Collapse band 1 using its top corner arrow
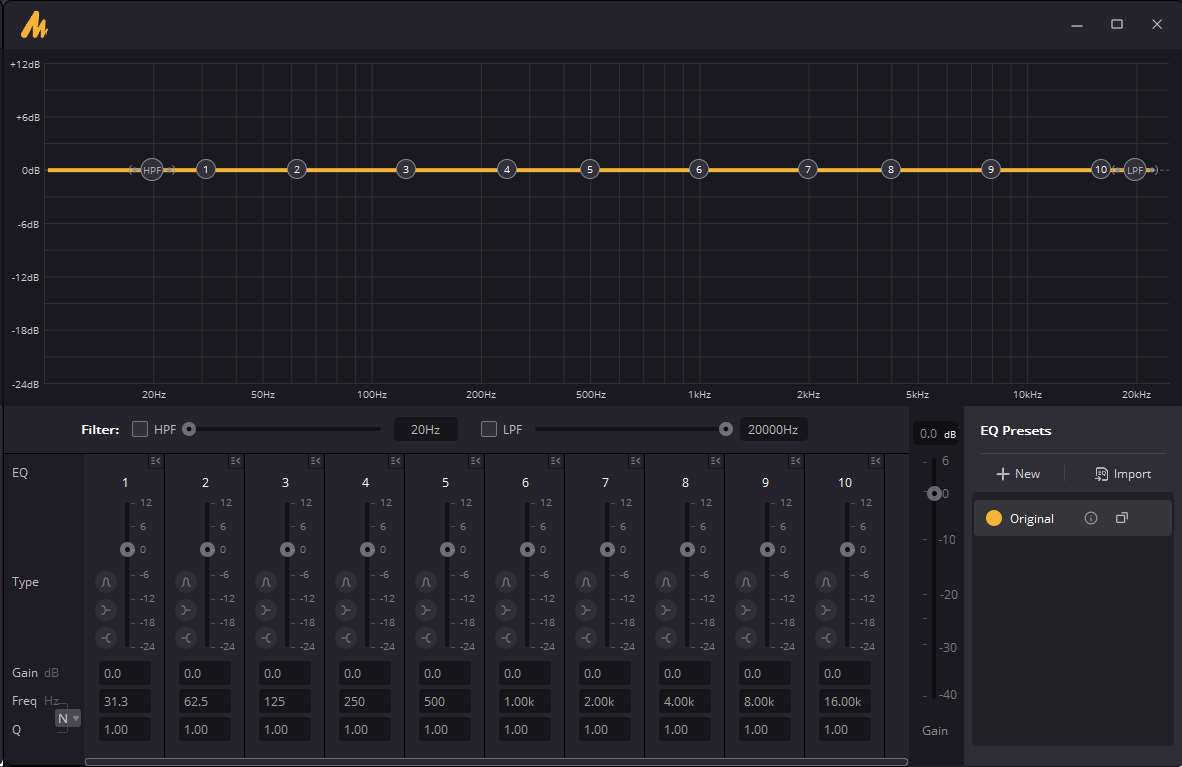 point(155,461)
